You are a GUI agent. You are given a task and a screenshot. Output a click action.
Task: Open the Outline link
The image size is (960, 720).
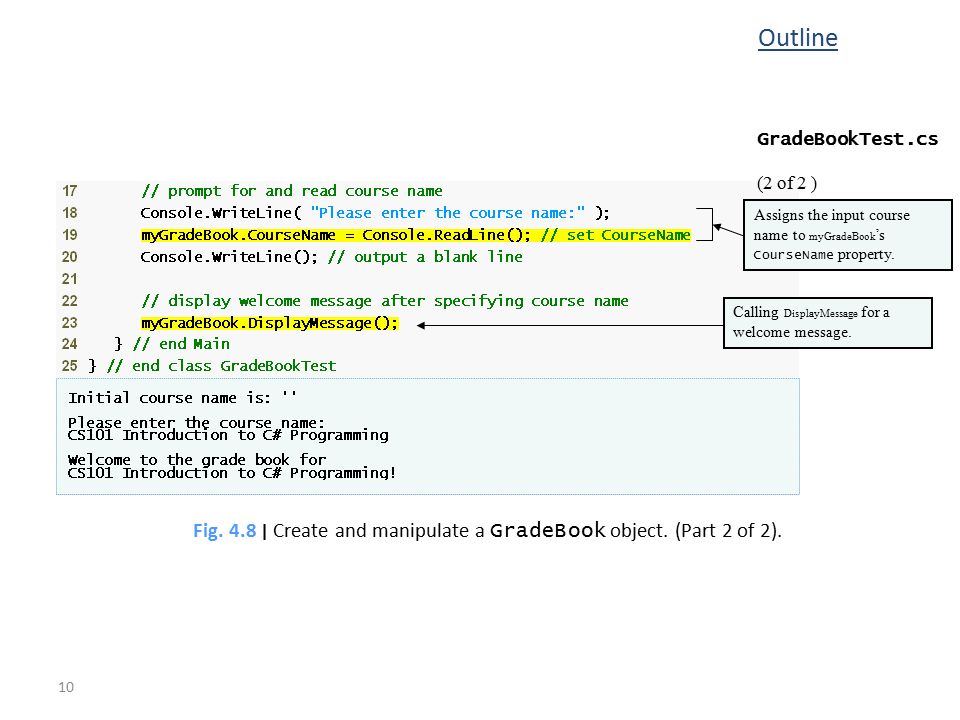click(797, 38)
